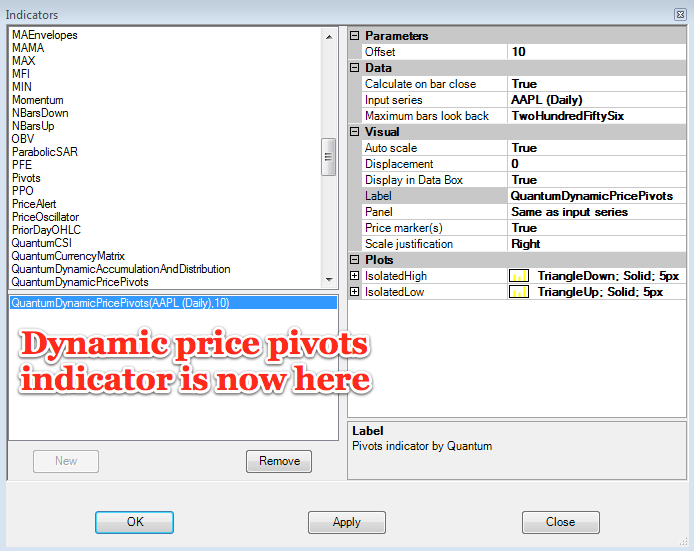
Task: Edit the Label value QuantumDynamicPricePivots
Action: click(x=597, y=196)
